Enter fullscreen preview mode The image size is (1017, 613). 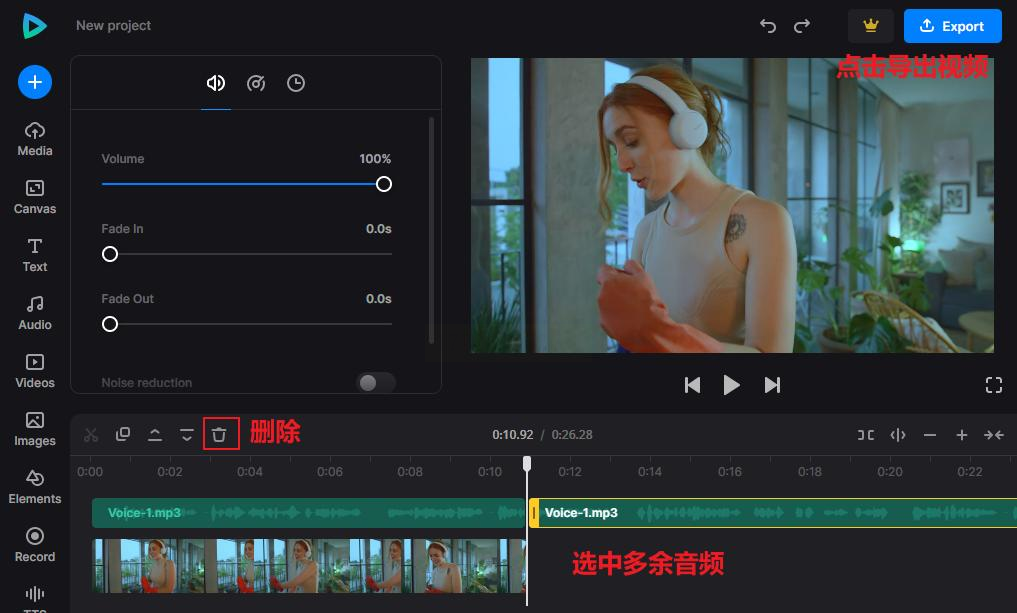tap(994, 385)
